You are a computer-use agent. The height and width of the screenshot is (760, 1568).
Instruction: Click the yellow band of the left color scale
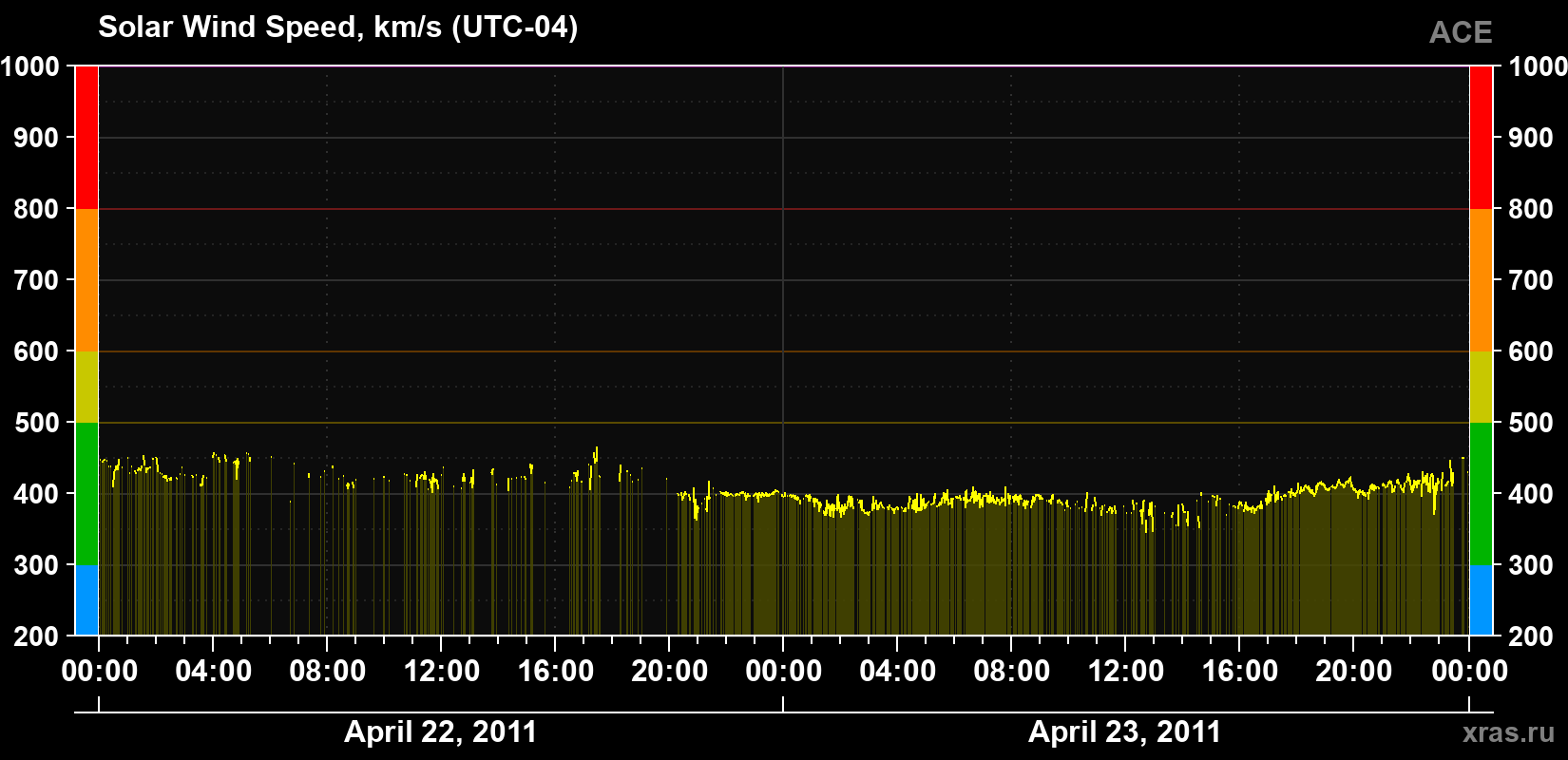click(86, 387)
